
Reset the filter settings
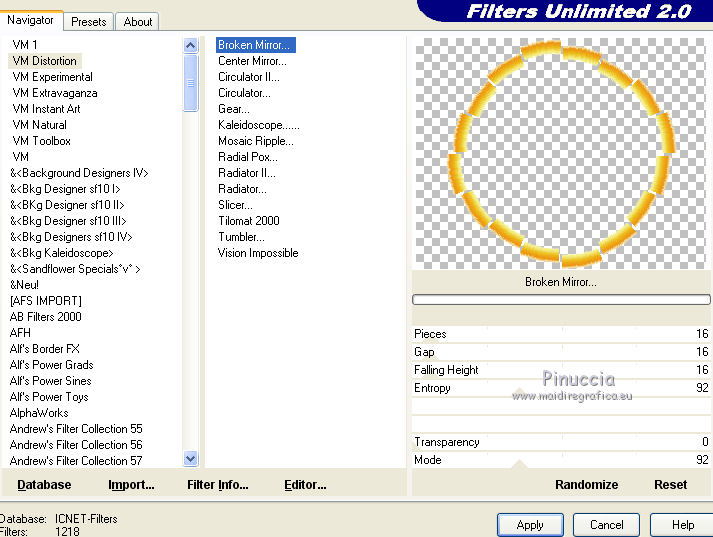point(671,485)
